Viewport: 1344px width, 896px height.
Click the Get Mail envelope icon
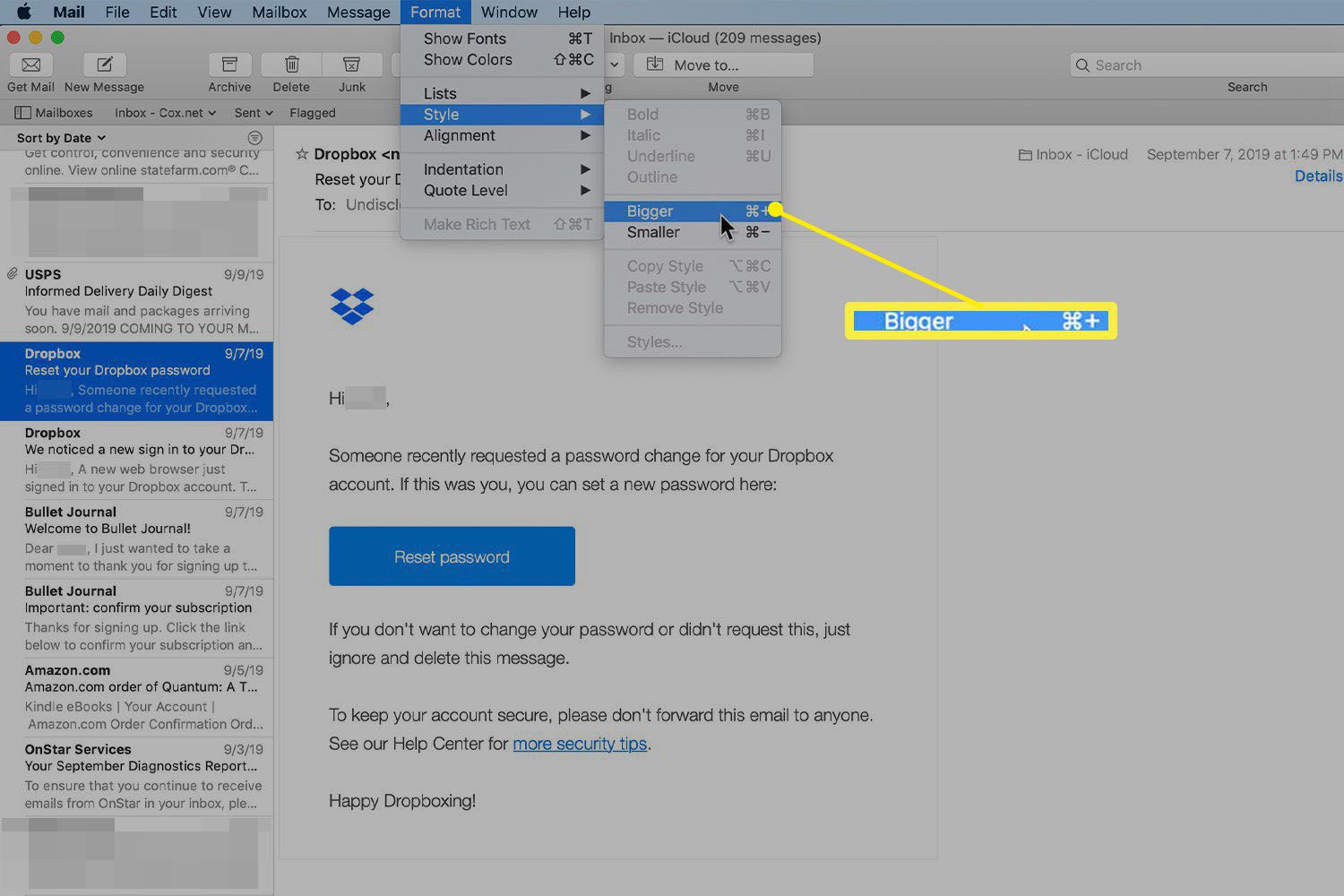(x=30, y=65)
